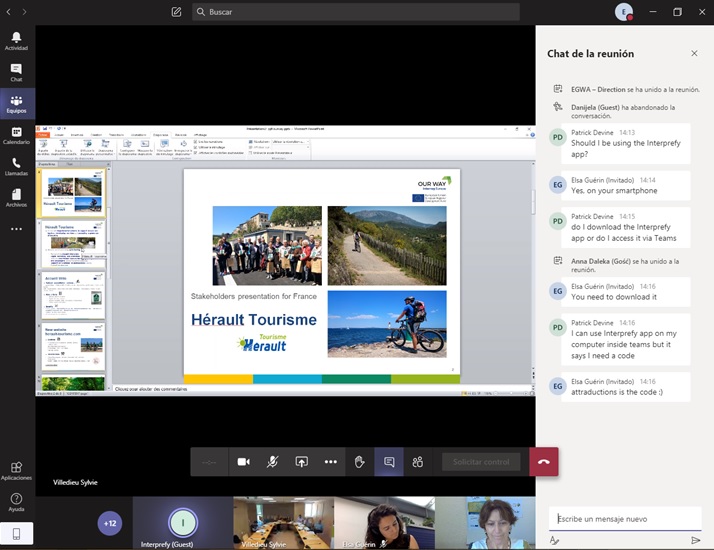The image size is (714, 550).
Task: Open the Actividad notifications bell
Action: (16, 41)
